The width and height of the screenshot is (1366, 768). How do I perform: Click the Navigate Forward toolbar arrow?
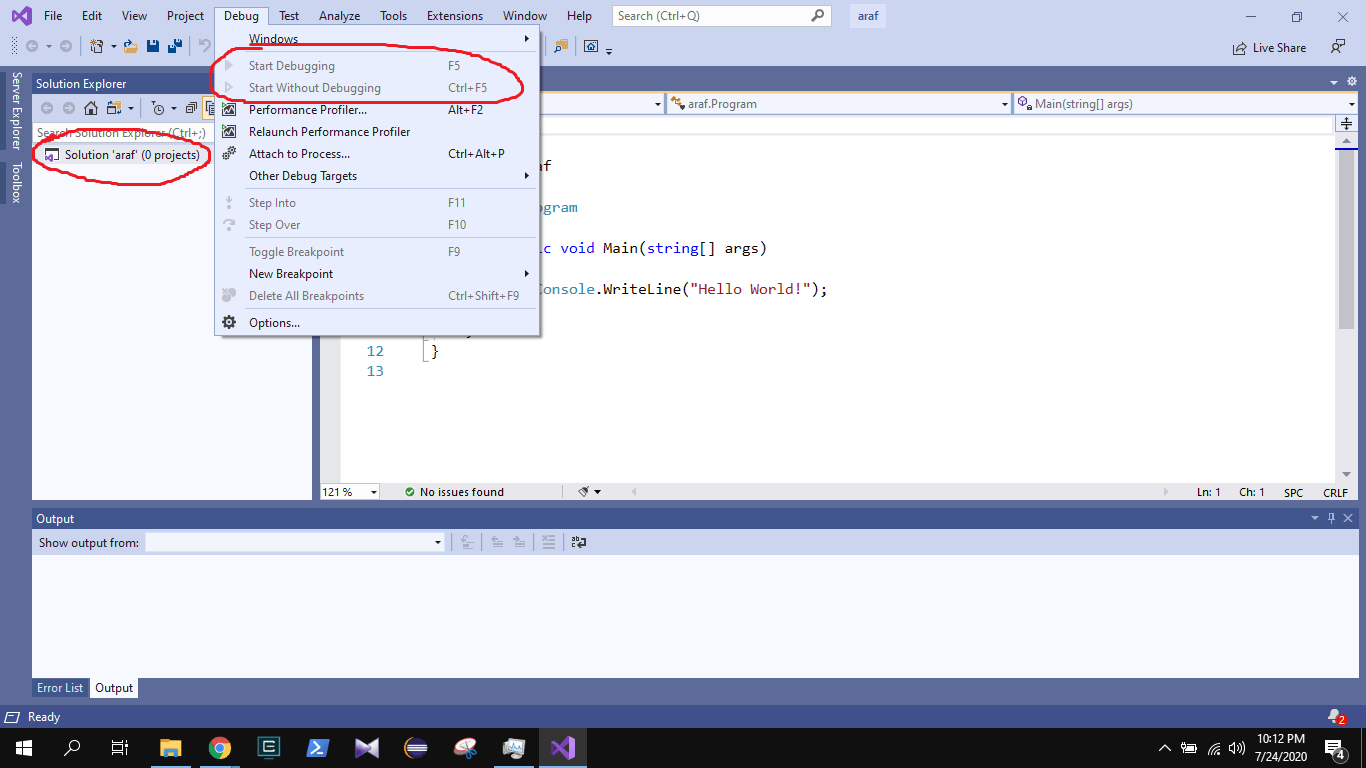point(66,46)
